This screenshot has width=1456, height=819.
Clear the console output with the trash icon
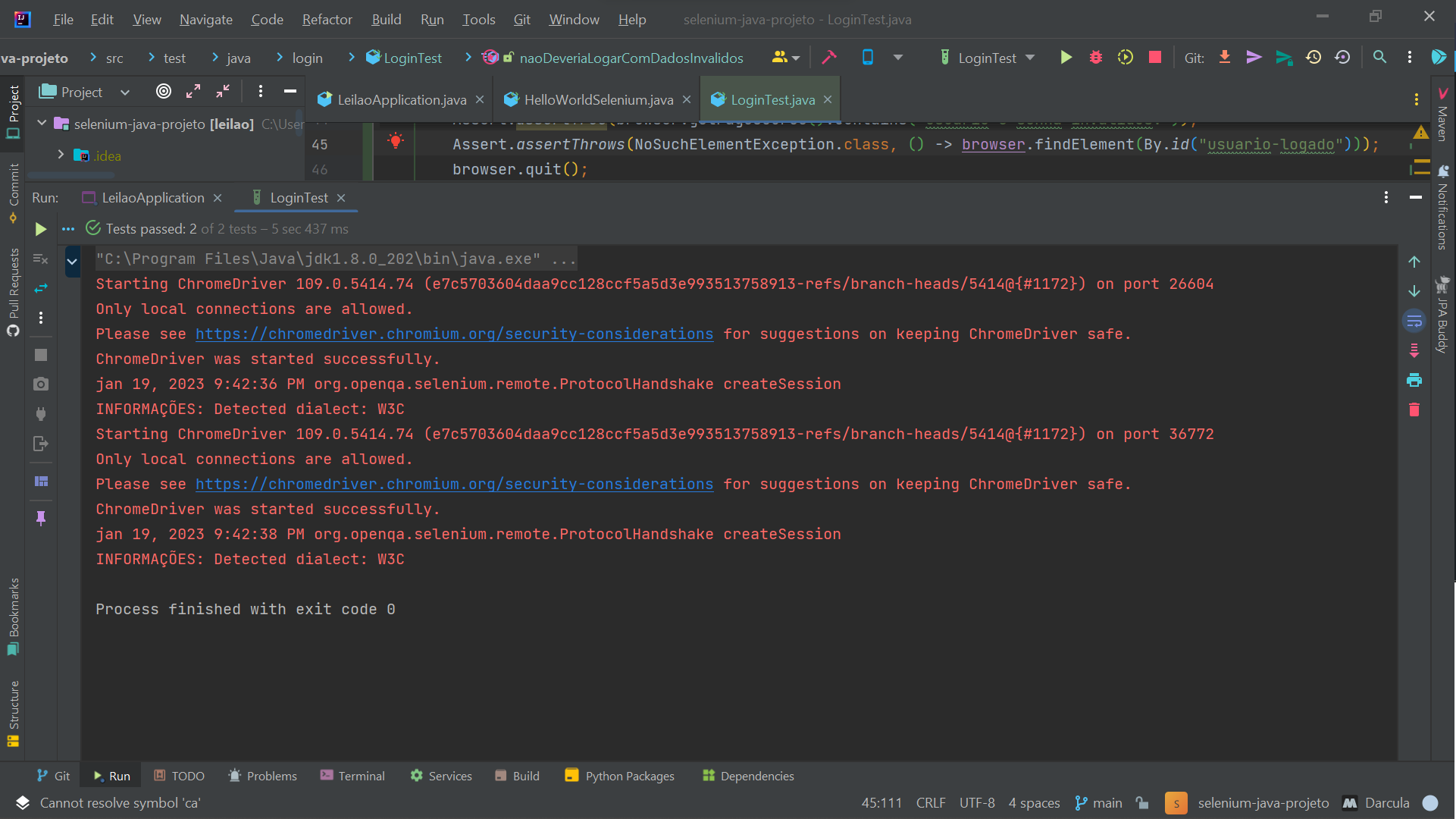pos(1414,410)
